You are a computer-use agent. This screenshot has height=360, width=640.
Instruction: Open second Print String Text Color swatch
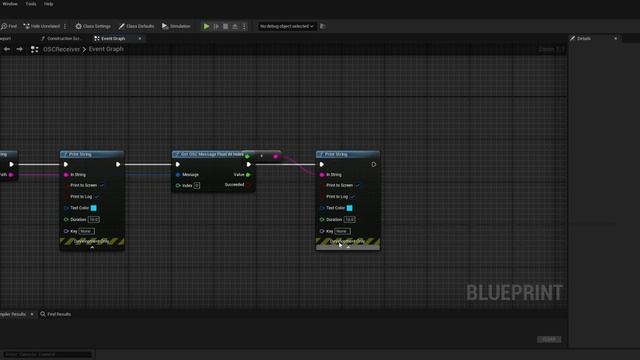click(x=349, y=208)
